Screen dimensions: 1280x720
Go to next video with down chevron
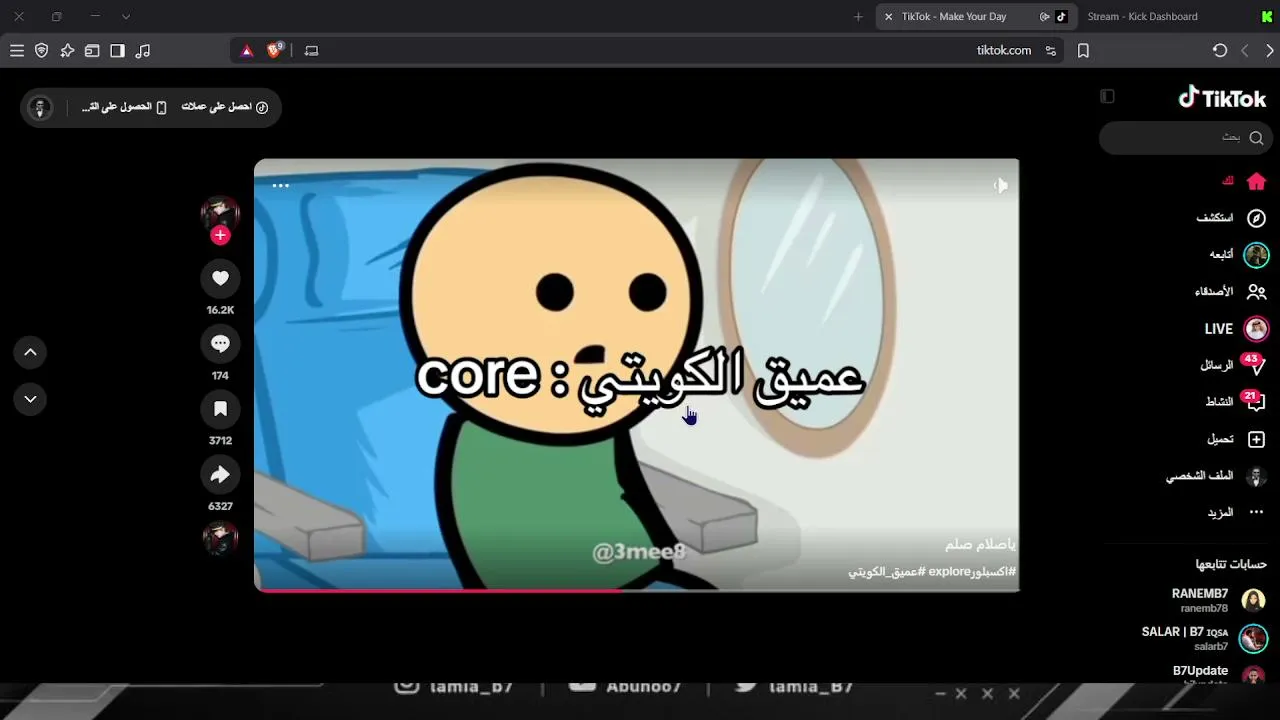coord(30,399)
